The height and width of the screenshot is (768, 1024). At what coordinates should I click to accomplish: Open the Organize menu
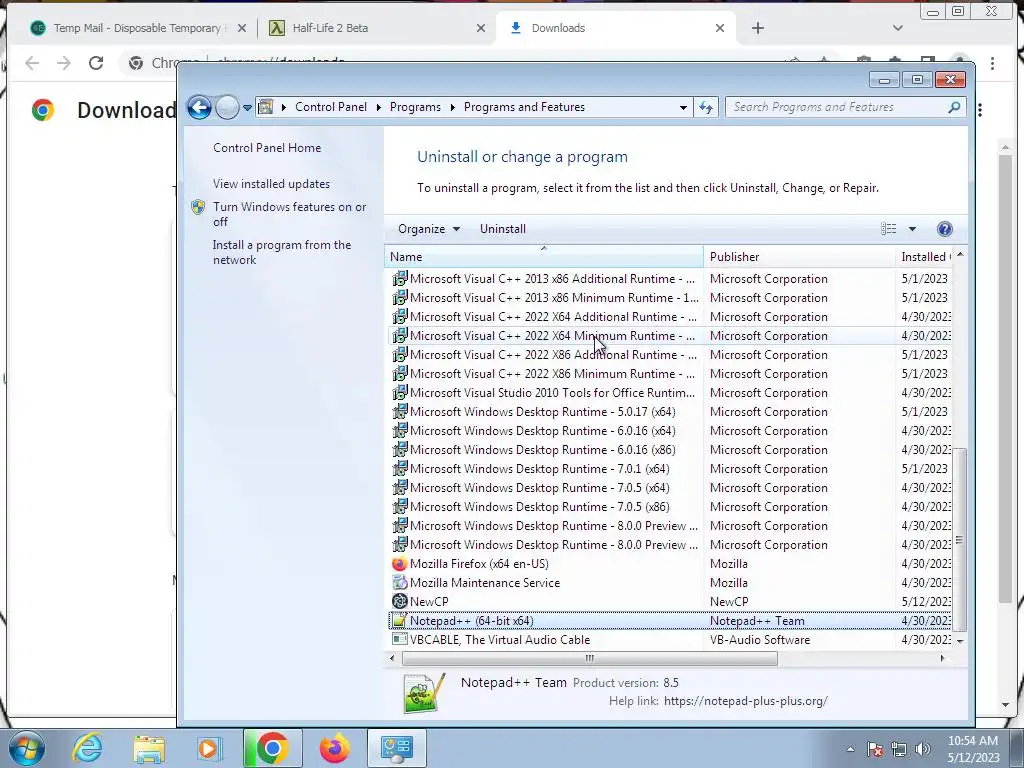pos(428,229)
